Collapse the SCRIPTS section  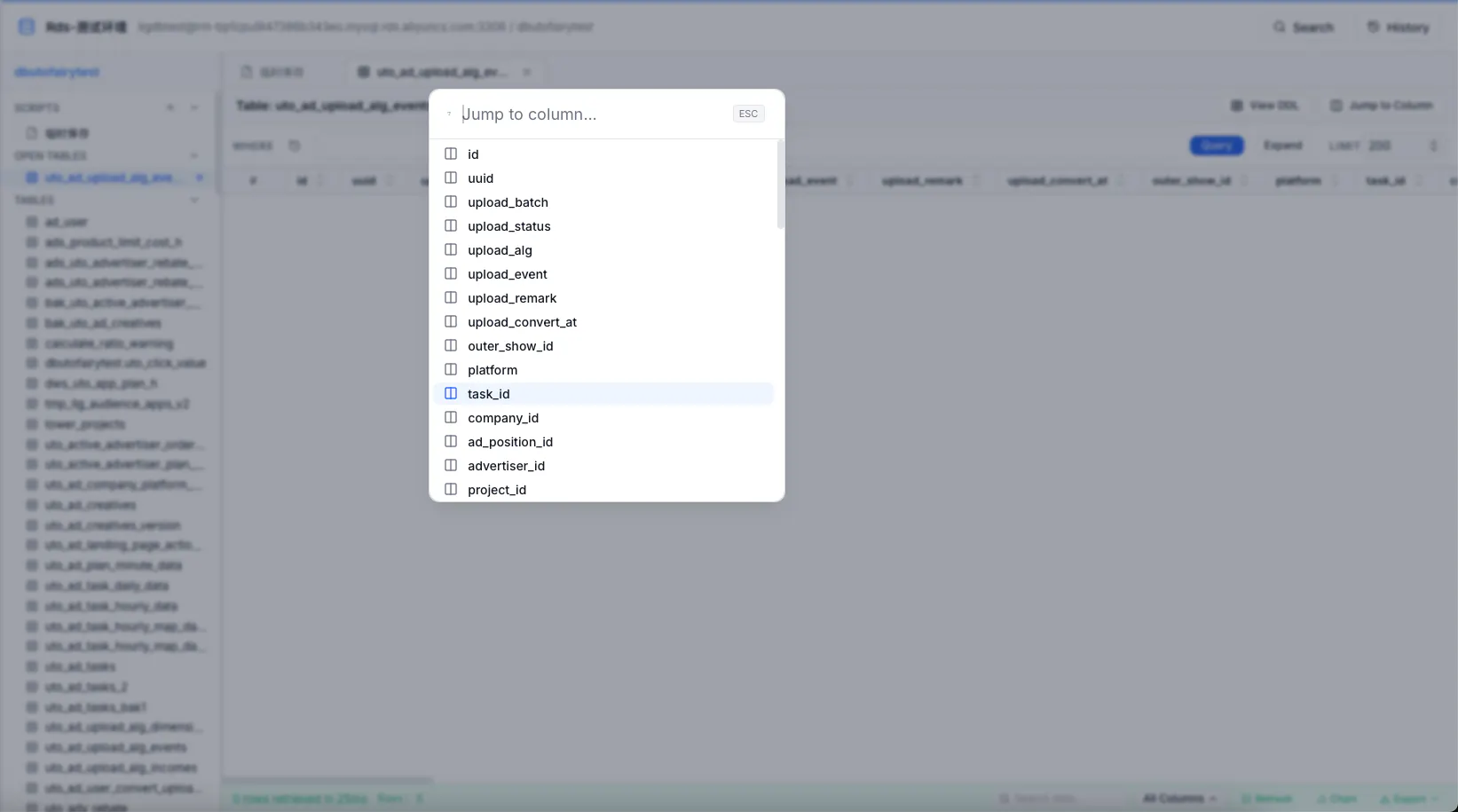coord(194,108)
